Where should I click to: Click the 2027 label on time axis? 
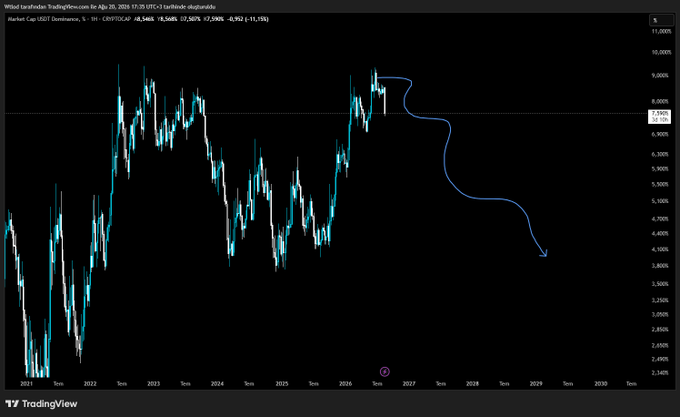point(409,384)
